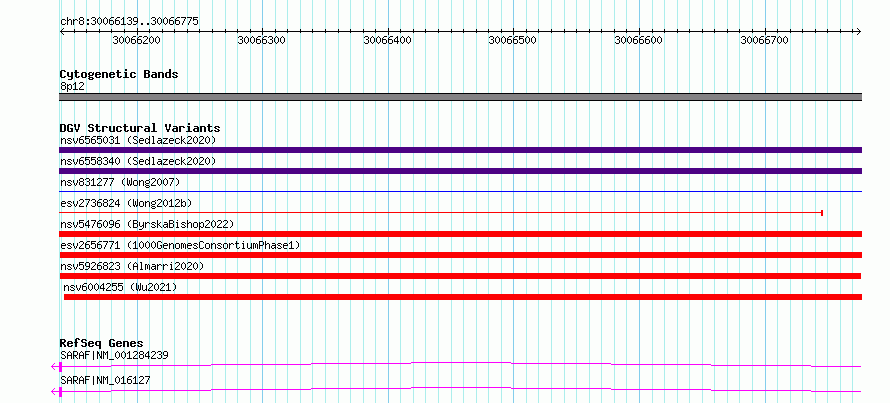
Task: Open variant nsv831277 (Wong2007) label
Action: point(120,182)
